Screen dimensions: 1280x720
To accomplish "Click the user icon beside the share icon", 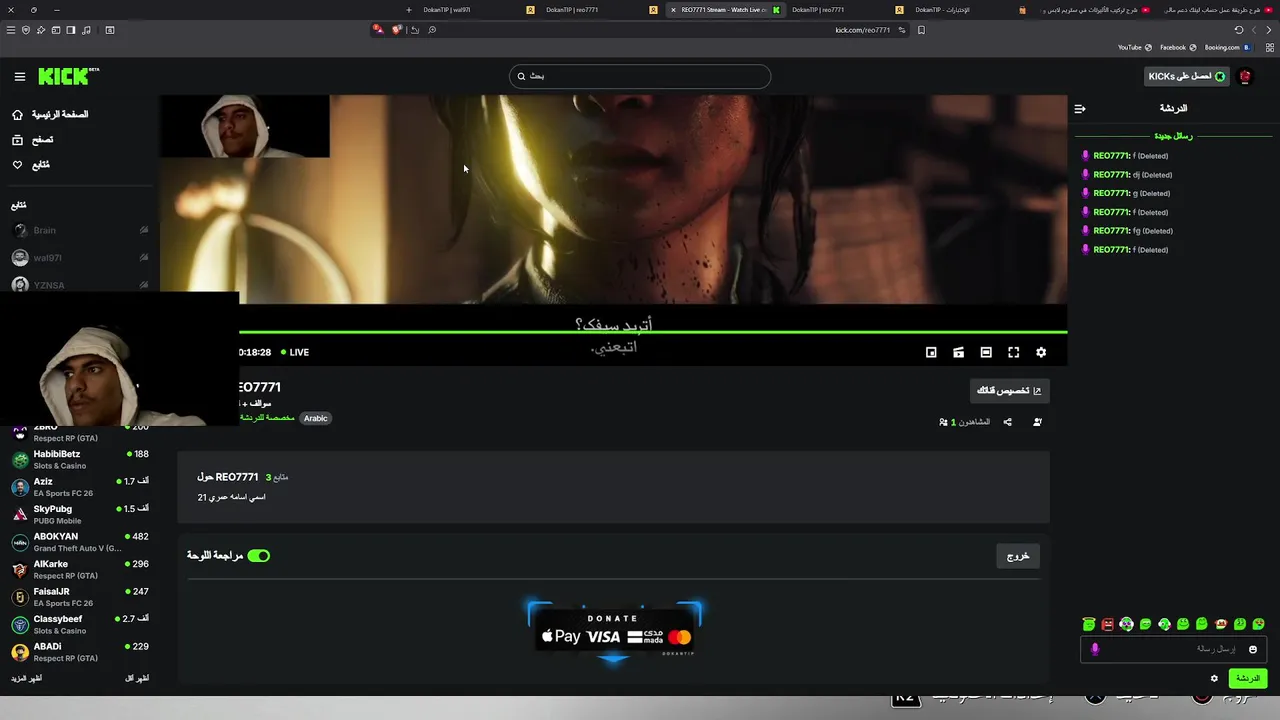I will (1037, 422).
